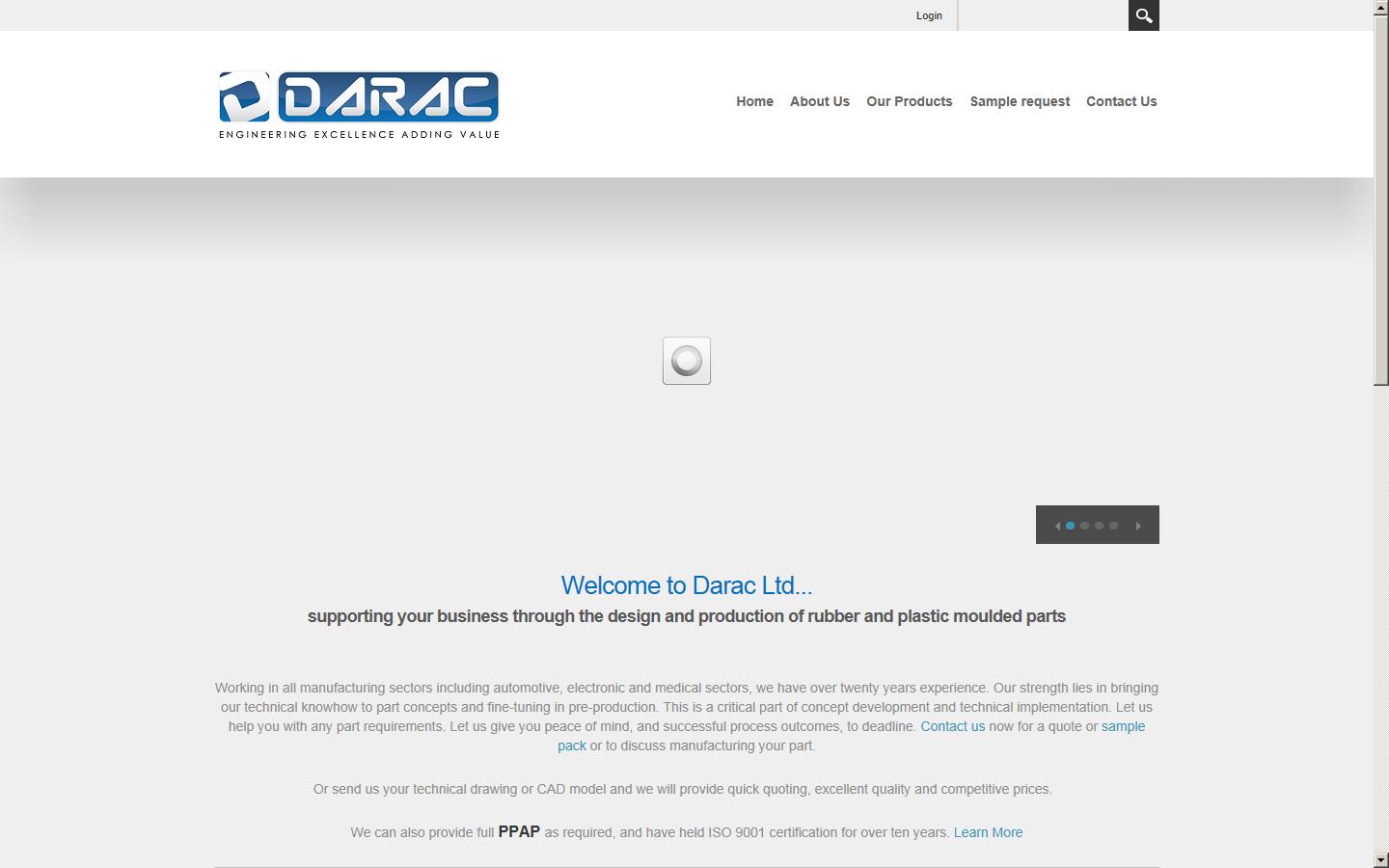Click the previous slide arrow

tap(1057, 525)
